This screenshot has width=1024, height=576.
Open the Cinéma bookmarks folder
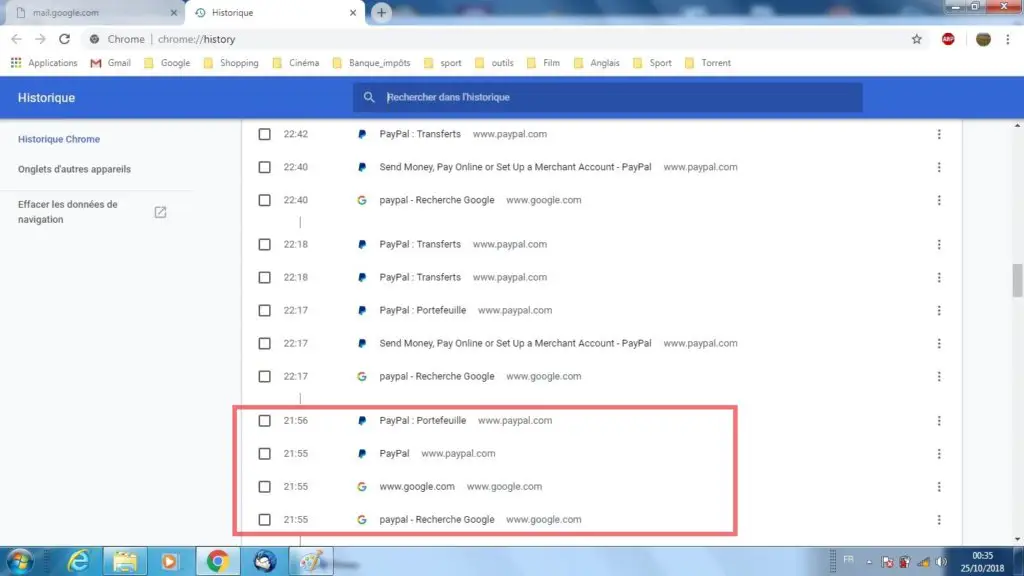[296, 63]
